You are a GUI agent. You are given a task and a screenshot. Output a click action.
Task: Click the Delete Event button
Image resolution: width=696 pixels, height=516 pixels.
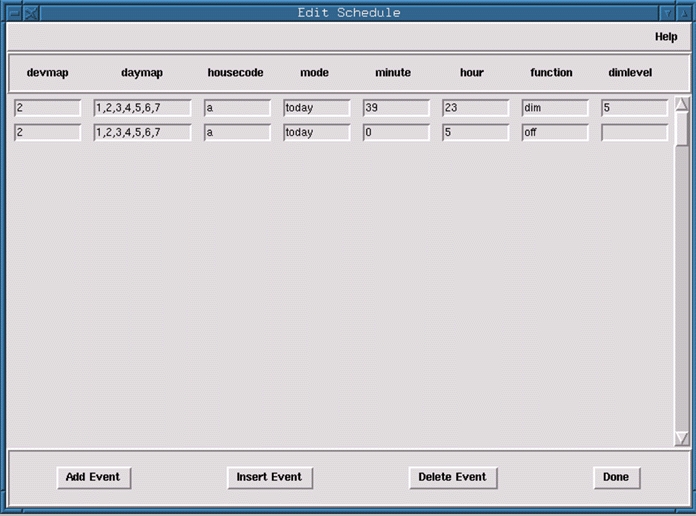[x=453, y=478]
